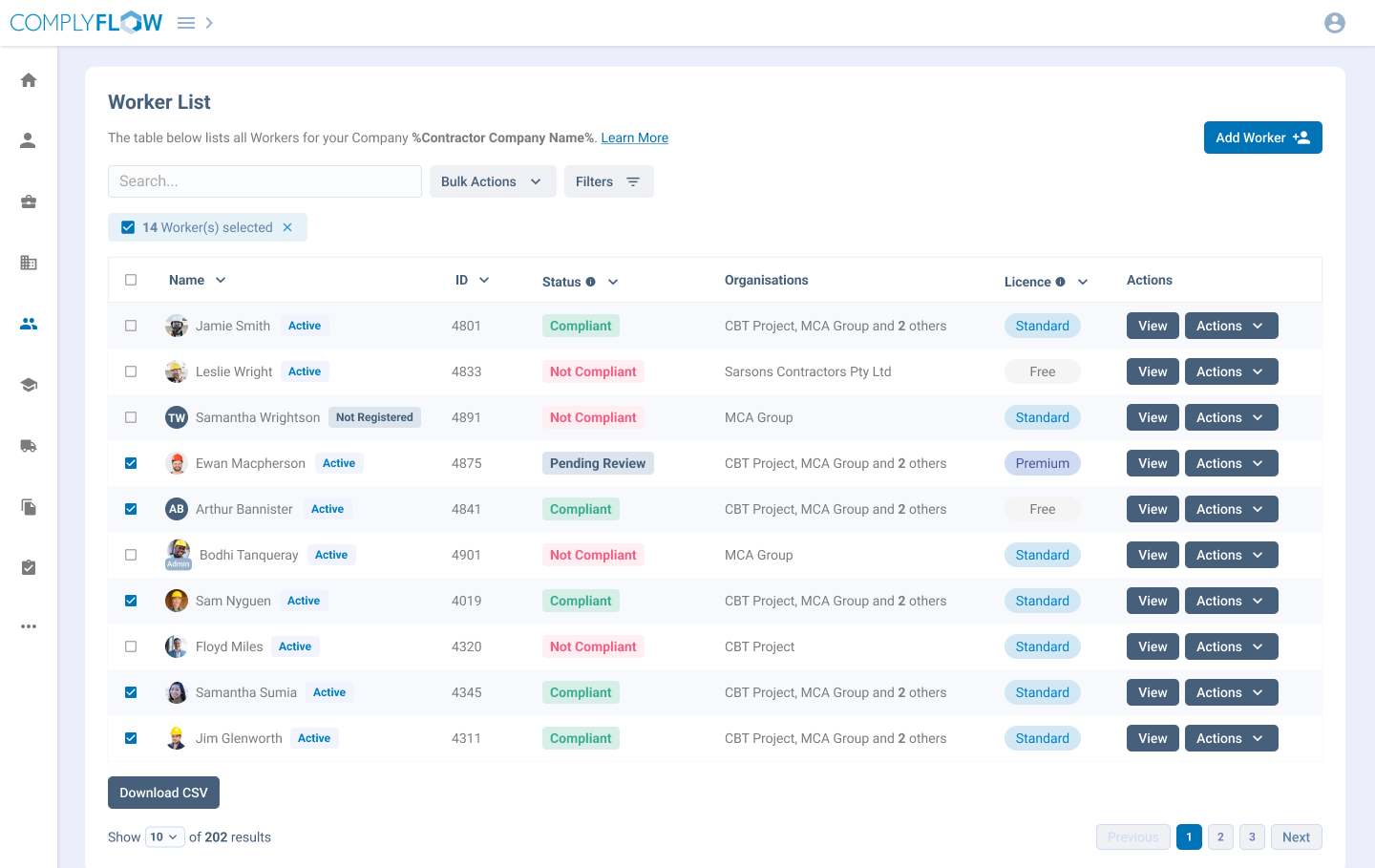1375x868 pixels.
Task: Select the buildings/organisations icon in the sidebar
Action: 29,263
